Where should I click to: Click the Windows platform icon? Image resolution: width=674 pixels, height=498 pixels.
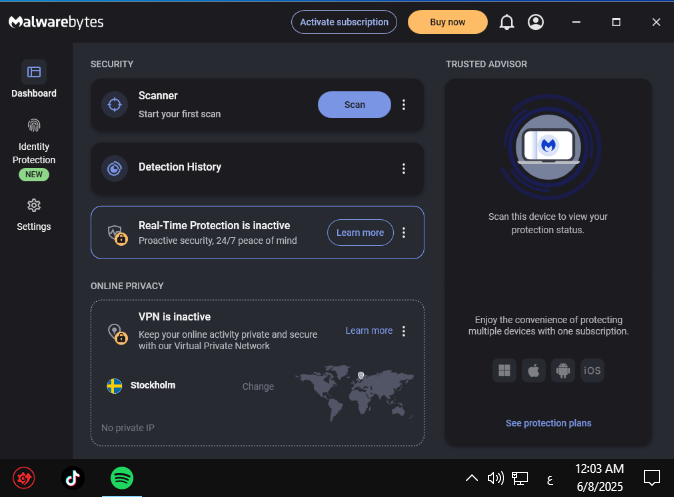(504, 370)
